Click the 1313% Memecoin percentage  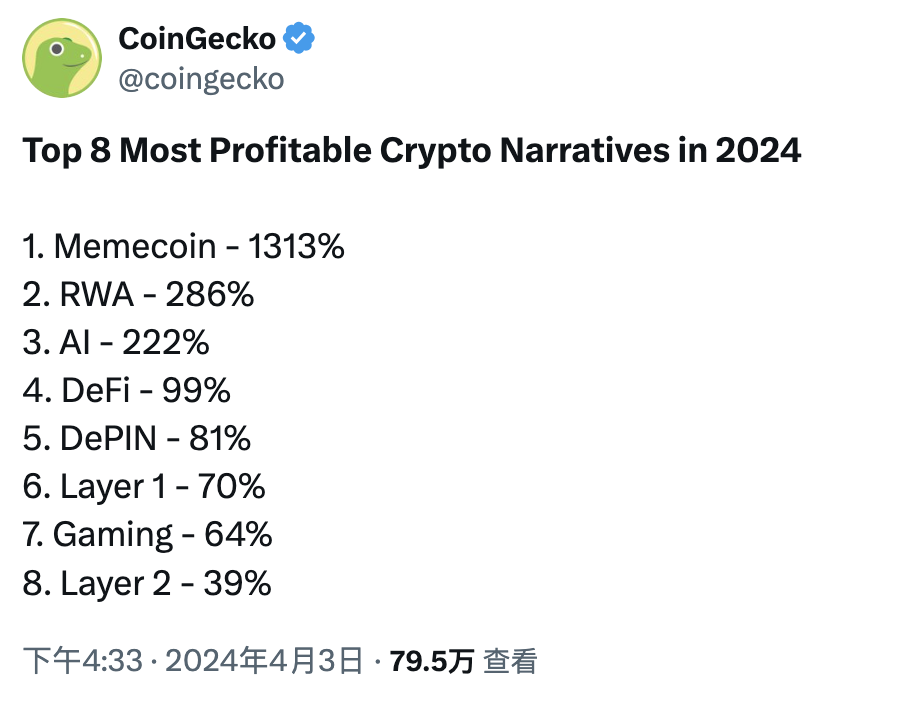coord(295,246)
